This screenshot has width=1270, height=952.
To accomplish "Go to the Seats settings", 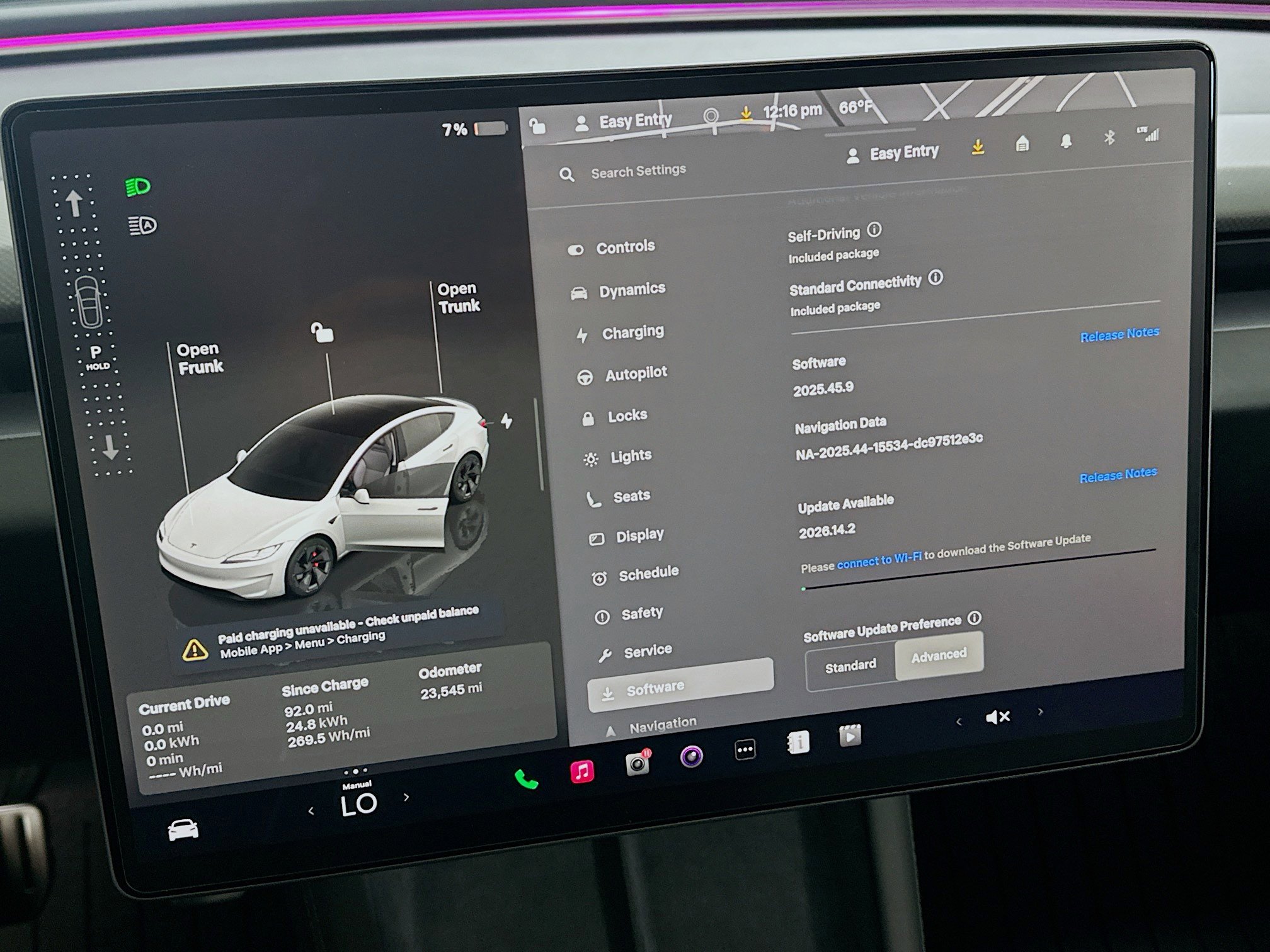I will click(x=618, y=497).
